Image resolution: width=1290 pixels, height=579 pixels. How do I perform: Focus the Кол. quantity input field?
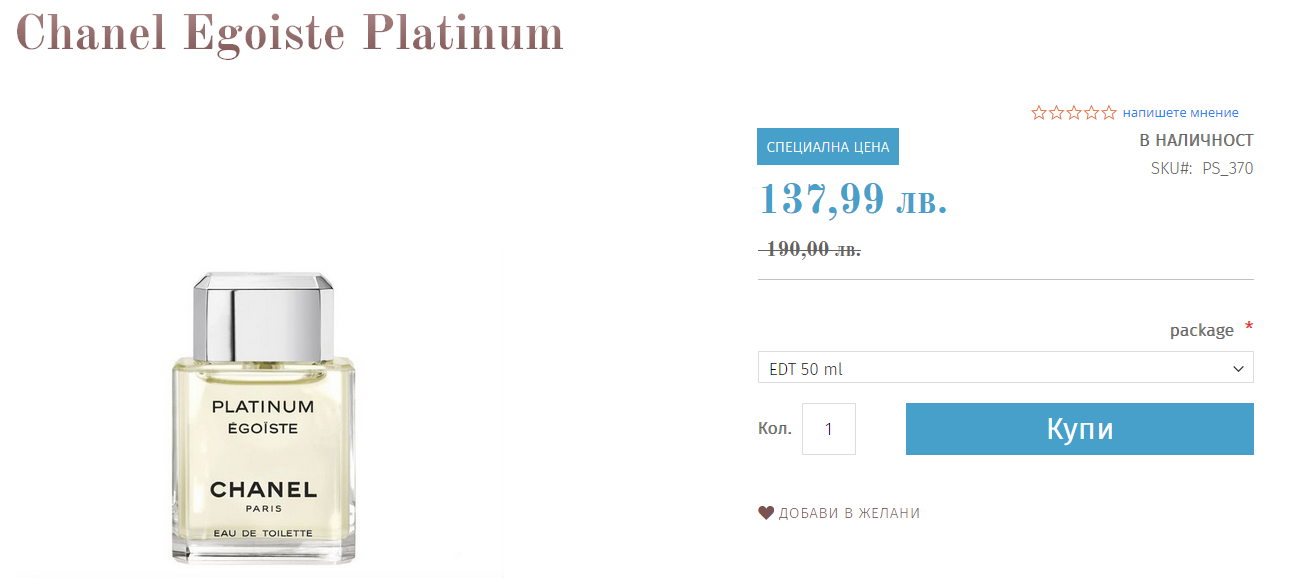828,429
